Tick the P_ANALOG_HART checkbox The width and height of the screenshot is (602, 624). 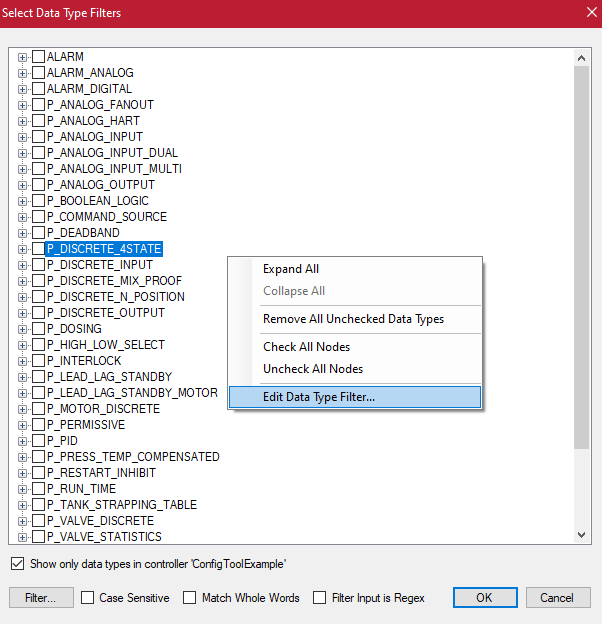38,121
